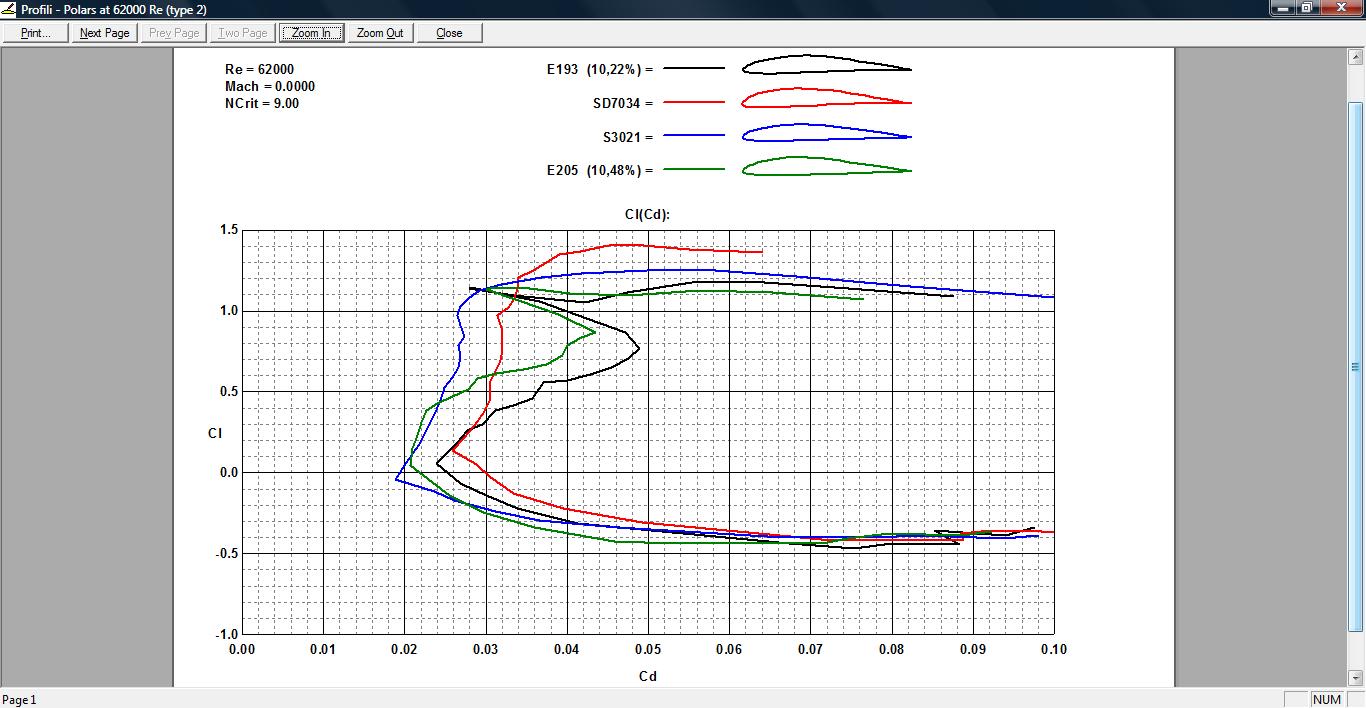This screenshot has height=708, width=1366.
Task: Click the vertical scrollbar up arrow
Action: (x=1356, y=56)
